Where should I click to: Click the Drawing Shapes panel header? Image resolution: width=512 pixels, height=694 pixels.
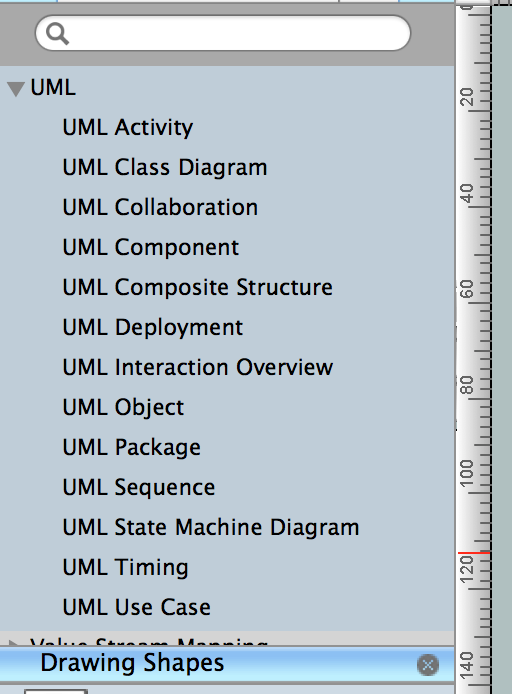(227, 664)
